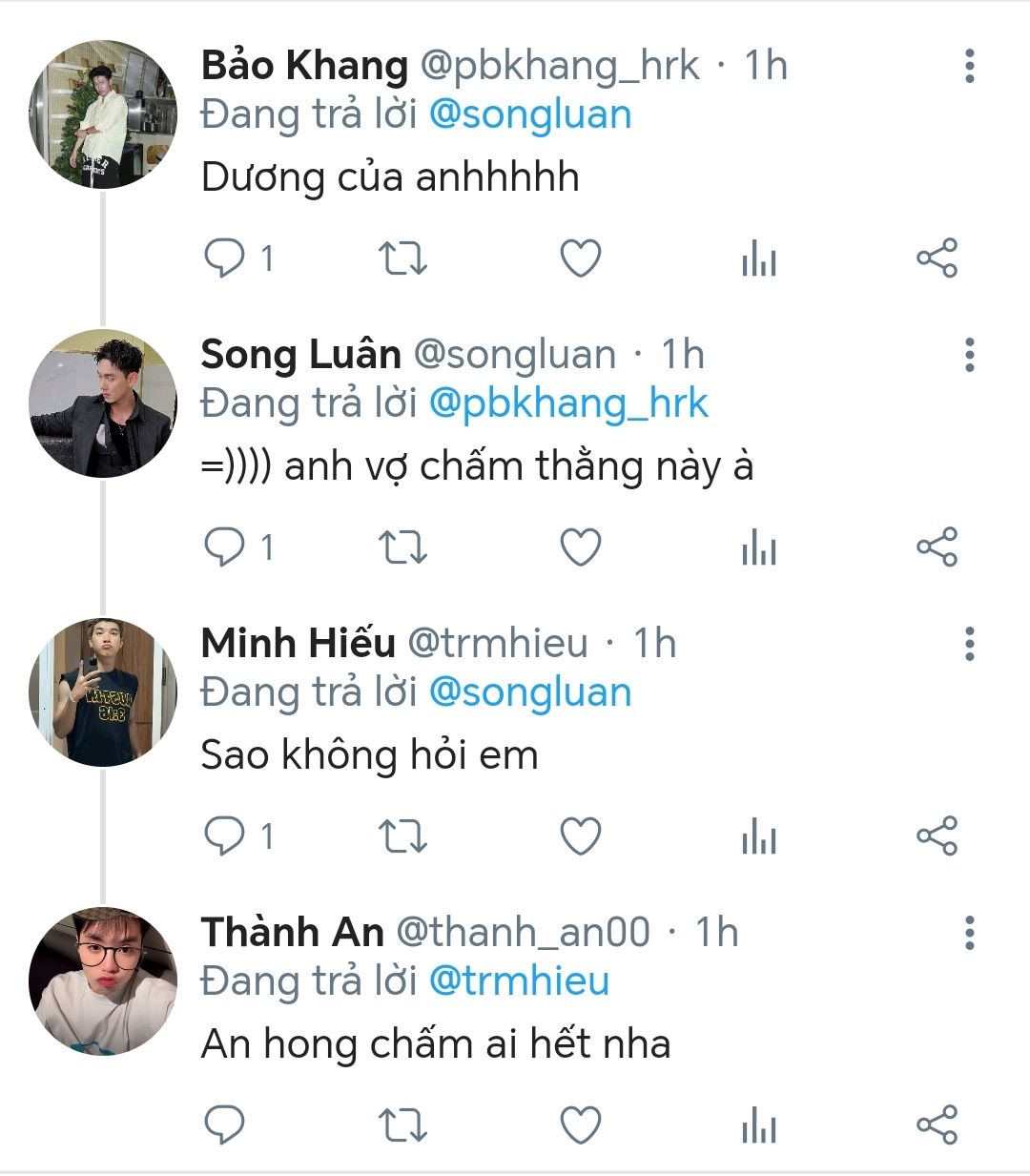1030x1176 pixels.
Task: Share Minh Hiếu's tweet
Action: click(x=937, y=836)
